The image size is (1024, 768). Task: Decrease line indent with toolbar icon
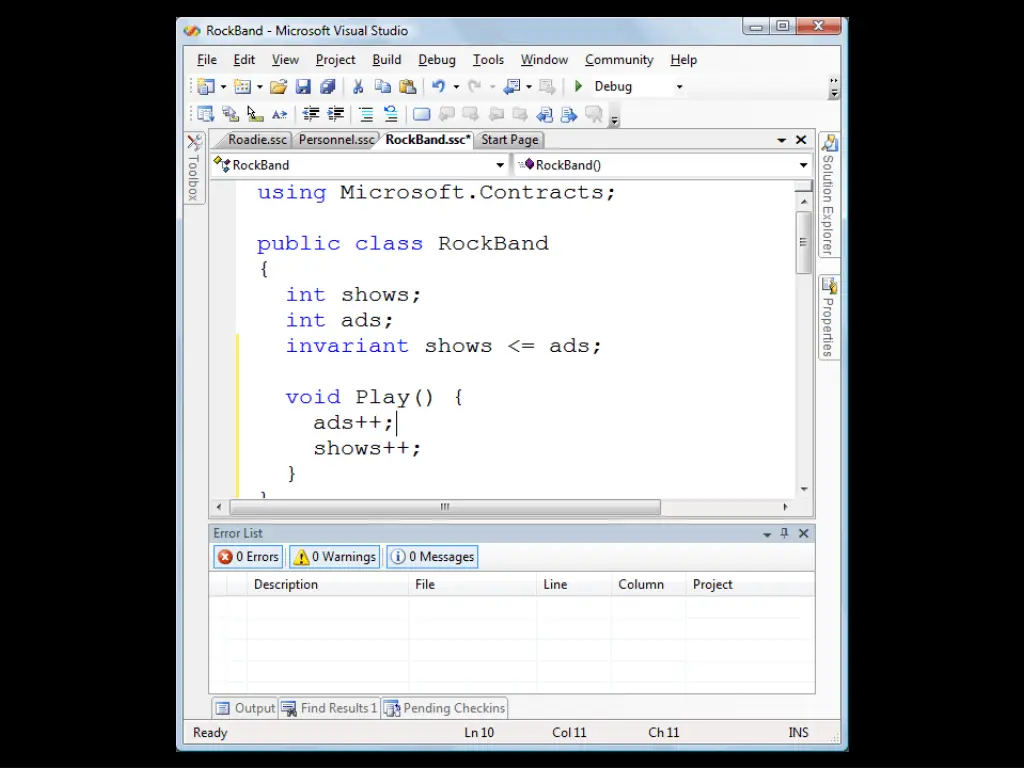tap(311, 114)
